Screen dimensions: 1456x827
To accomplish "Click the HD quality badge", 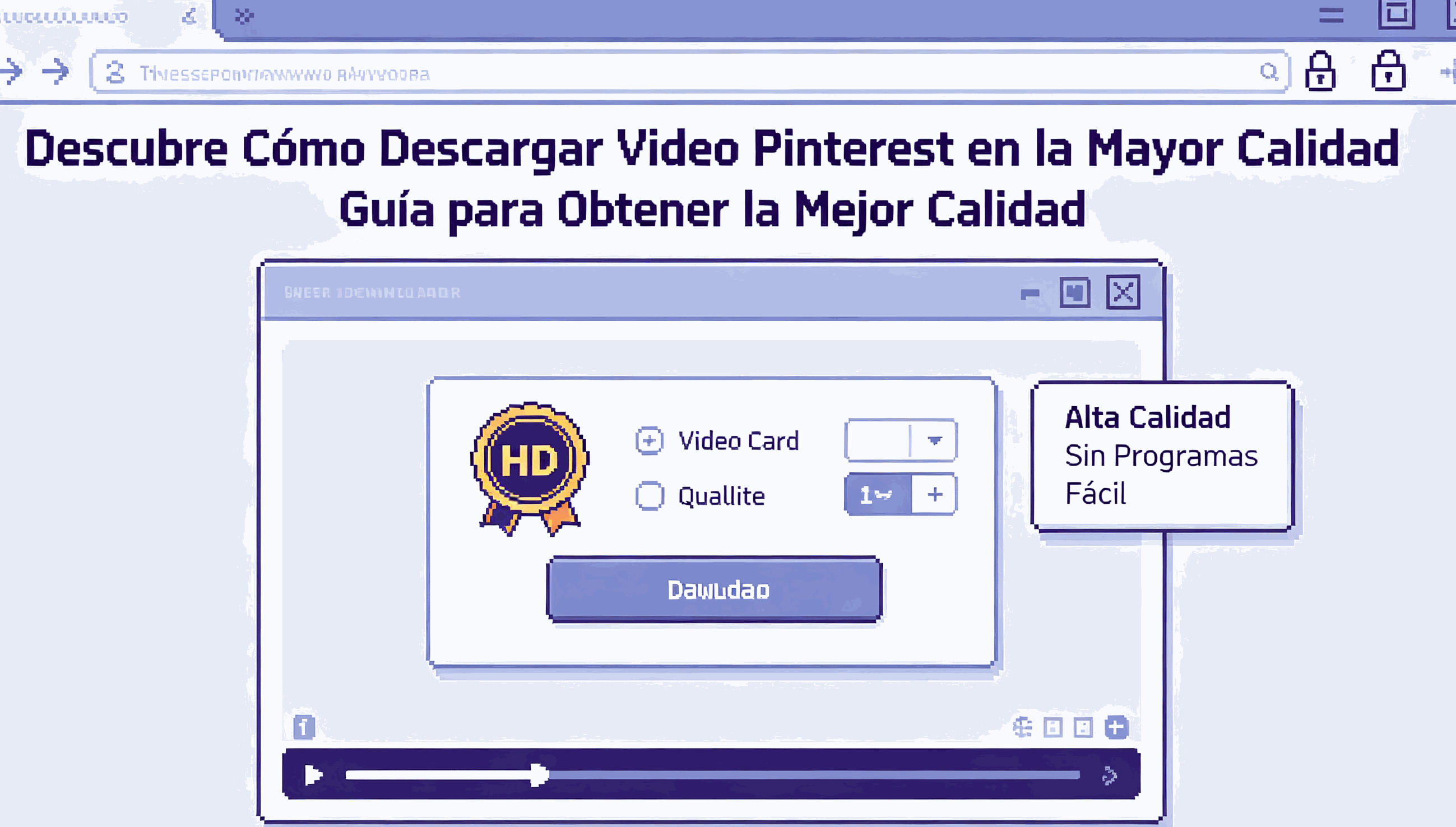I will tap(530, 467).
